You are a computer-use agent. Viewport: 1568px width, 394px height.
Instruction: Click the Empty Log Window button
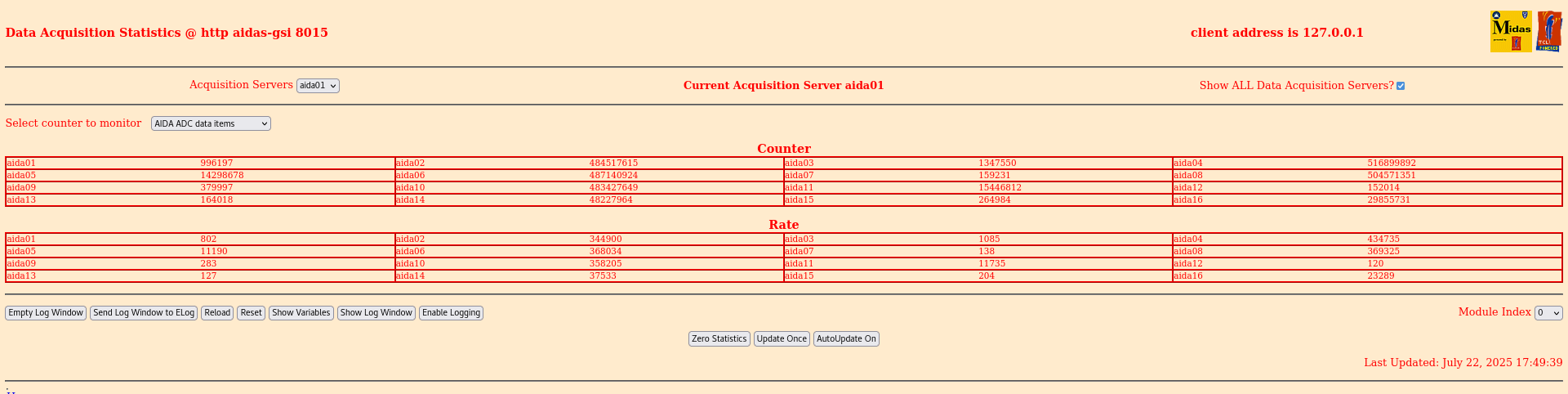[x=46, y=313]
